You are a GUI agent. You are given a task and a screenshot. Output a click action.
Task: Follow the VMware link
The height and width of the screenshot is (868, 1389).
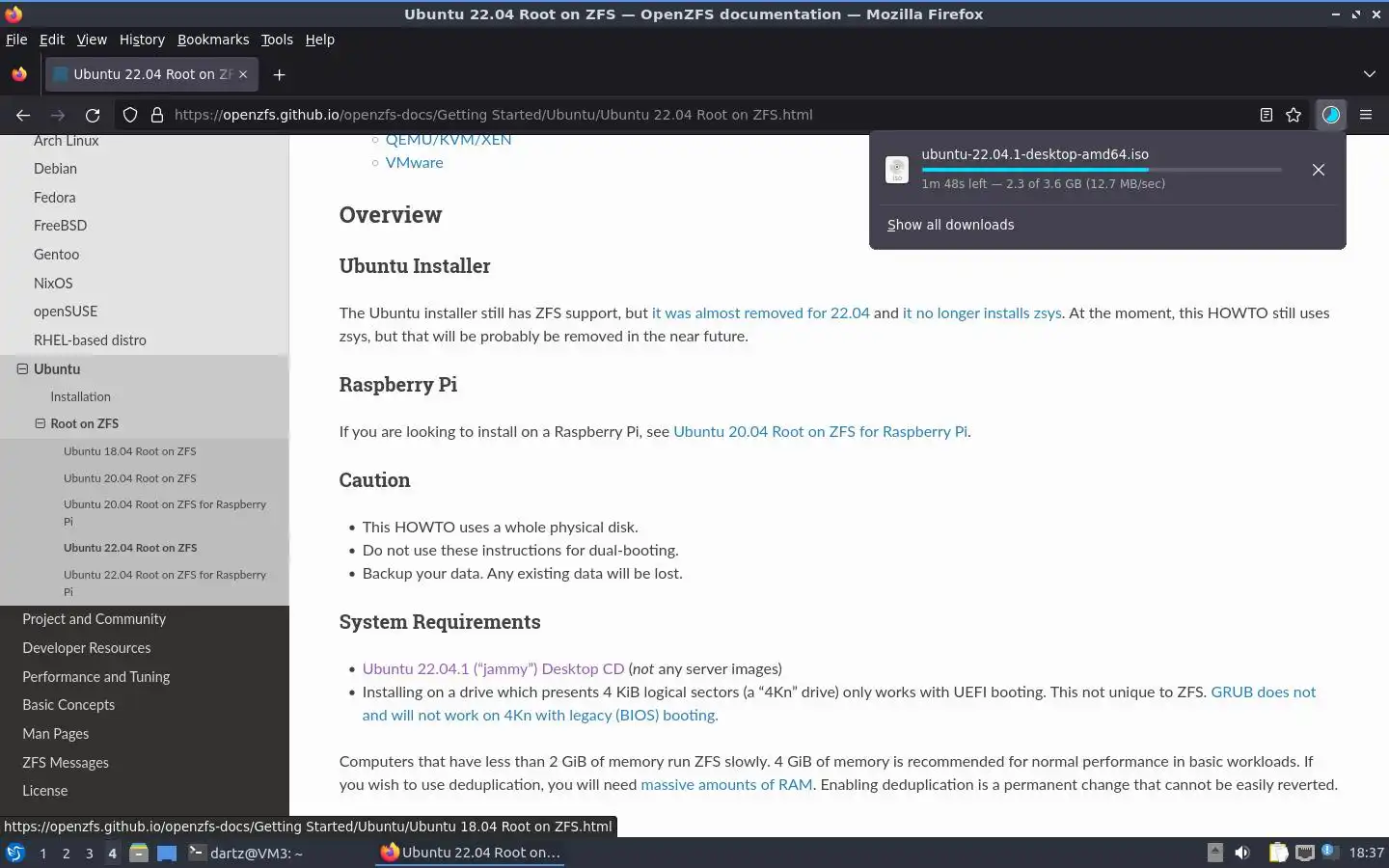[x=415, y=163]
